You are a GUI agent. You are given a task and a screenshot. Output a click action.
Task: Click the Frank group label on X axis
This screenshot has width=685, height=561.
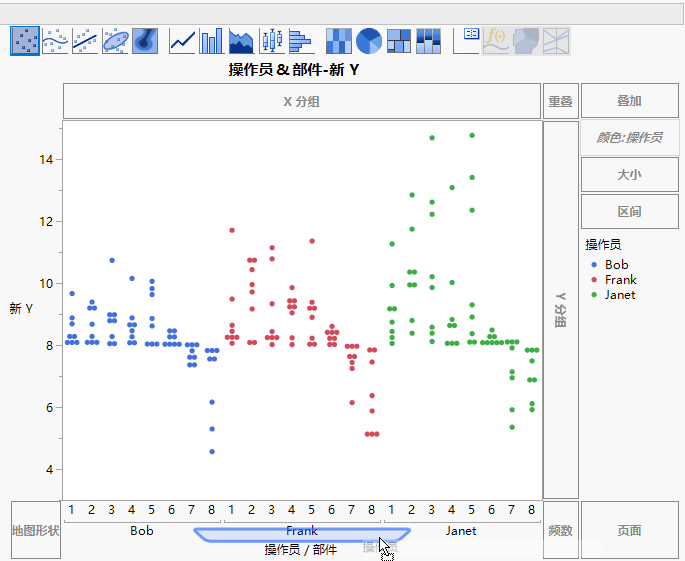click(x=302, y=530)
